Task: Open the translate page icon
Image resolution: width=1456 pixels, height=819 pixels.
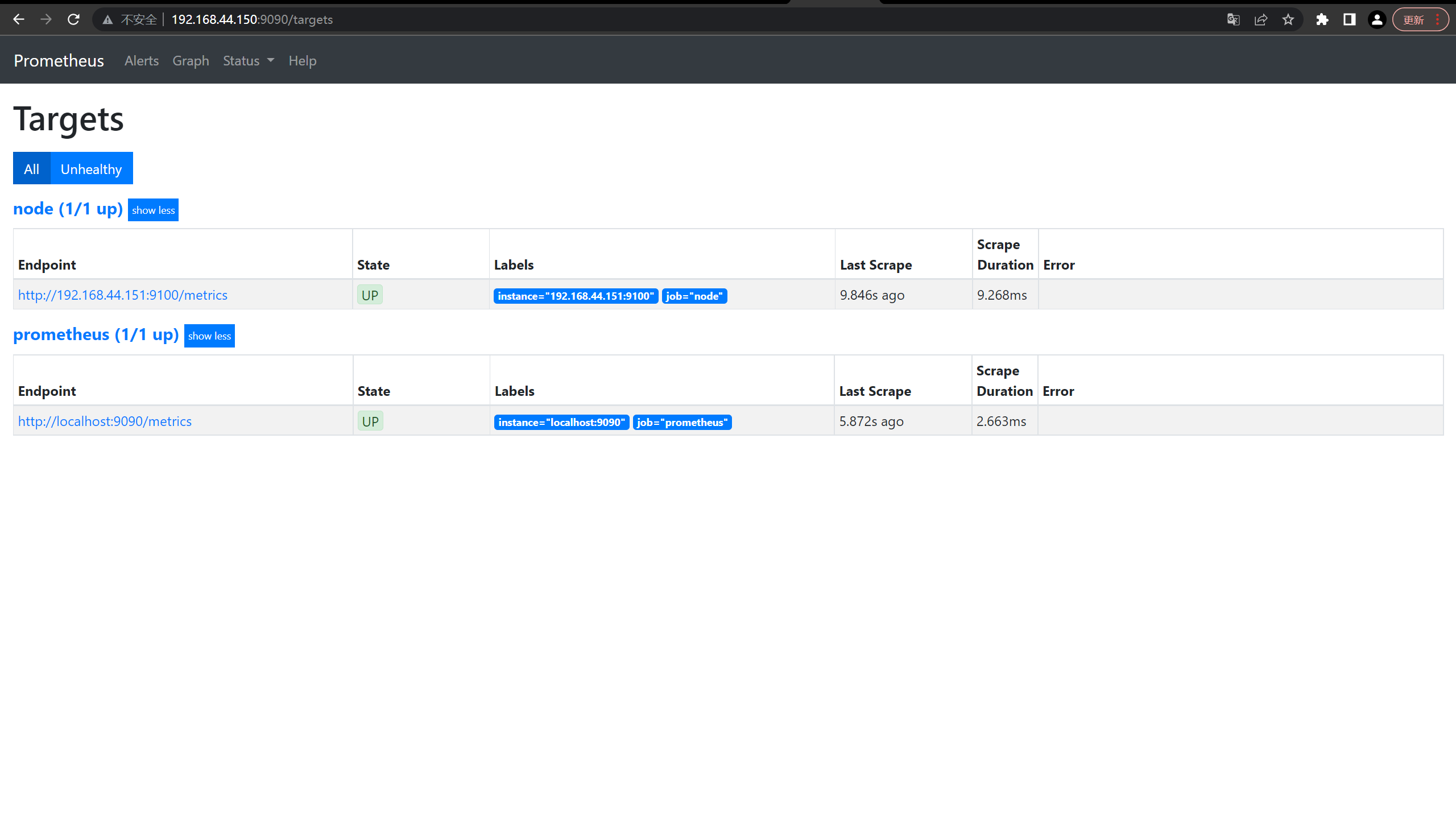Action: [1233, 20]
